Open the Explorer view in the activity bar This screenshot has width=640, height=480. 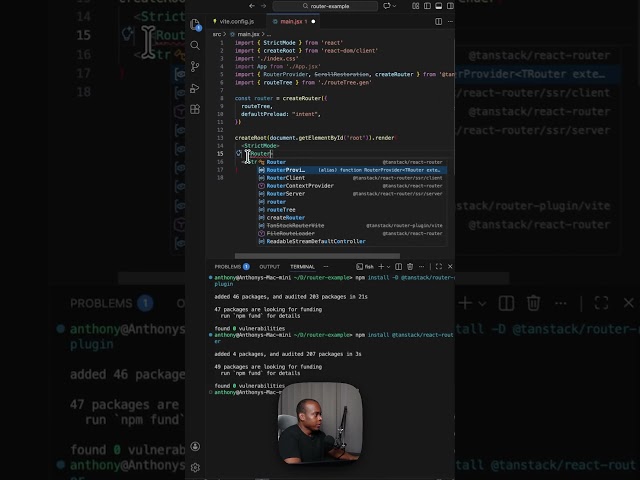pos(195,24)
